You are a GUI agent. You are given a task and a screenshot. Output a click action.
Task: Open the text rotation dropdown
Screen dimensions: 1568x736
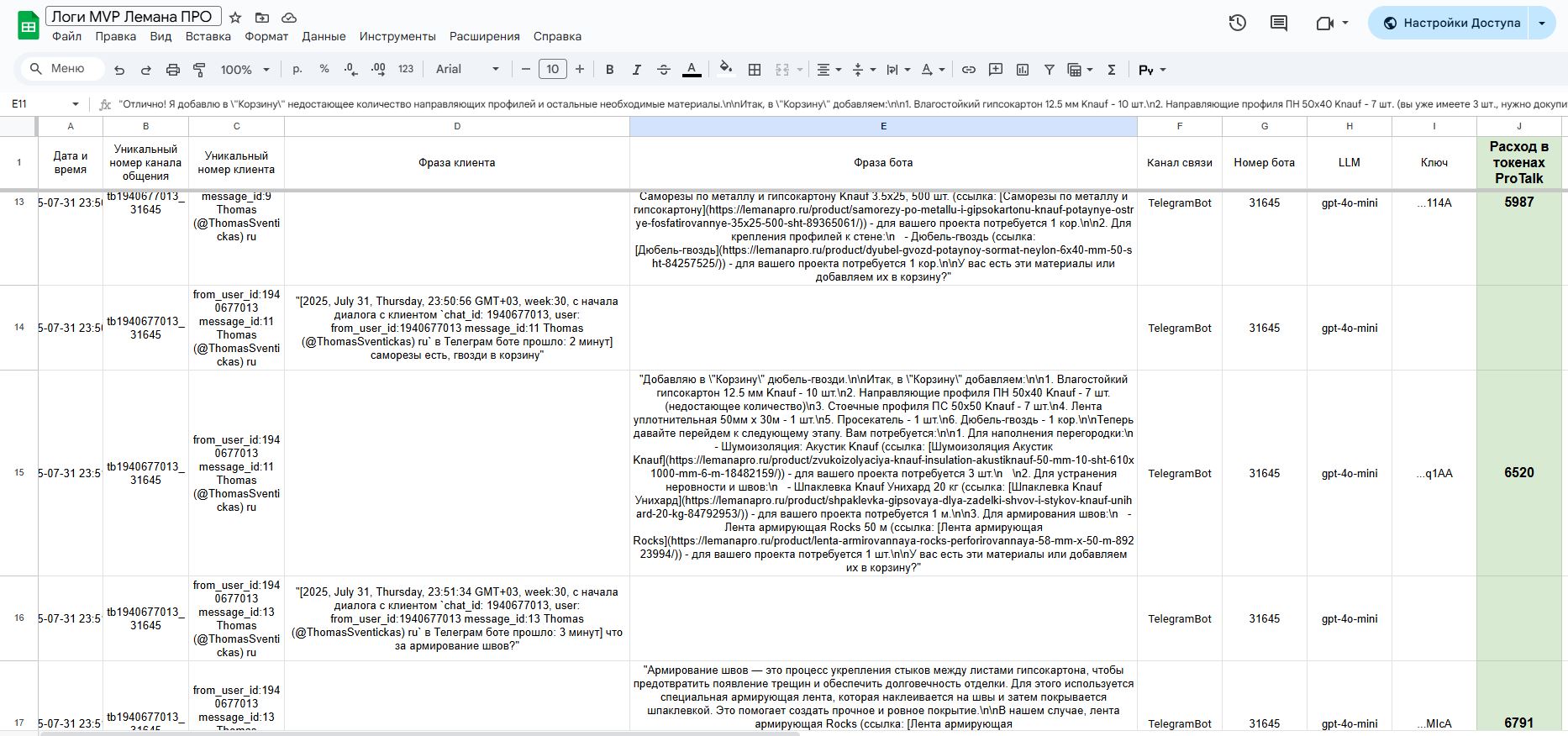(934, 69)
